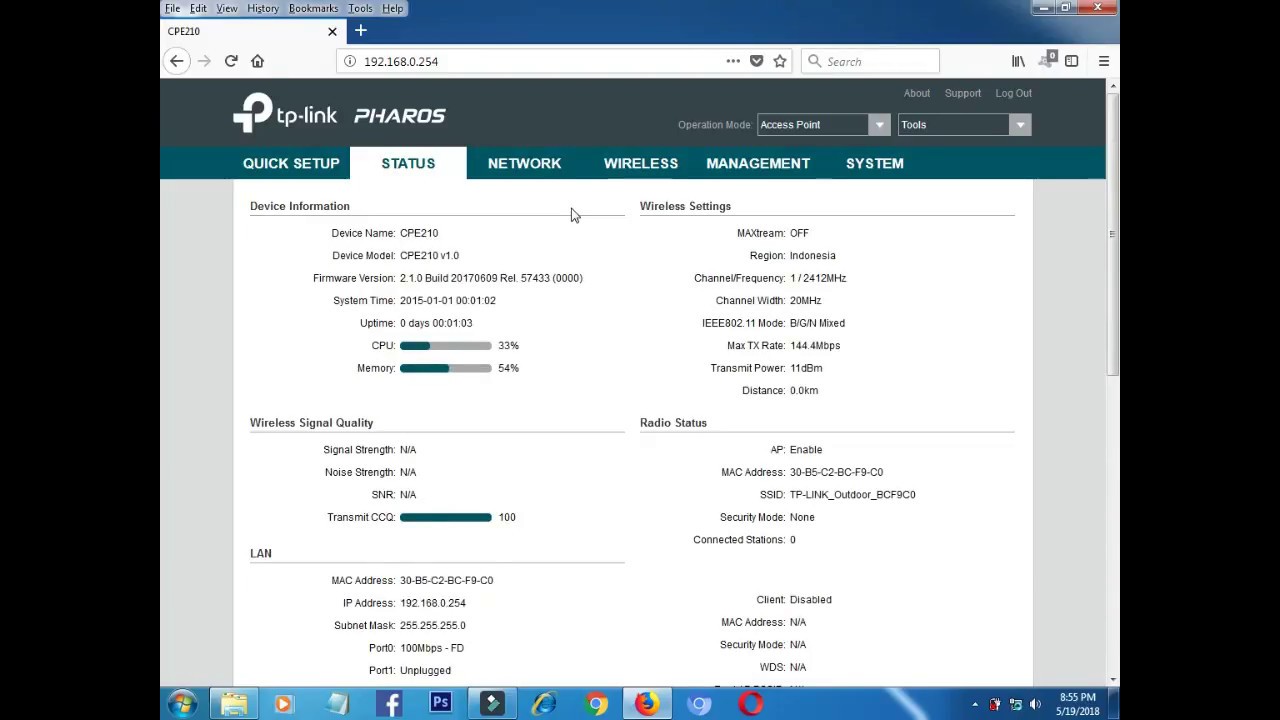Open Photoshop from the taskbar
This screenshot has width=1280, height=720.
(x=440, y=704)
